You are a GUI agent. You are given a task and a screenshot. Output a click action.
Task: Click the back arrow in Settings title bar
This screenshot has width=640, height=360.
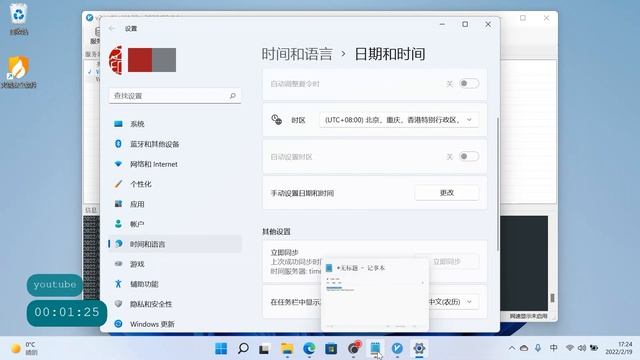pyautogui.click(x=112, y=29)
